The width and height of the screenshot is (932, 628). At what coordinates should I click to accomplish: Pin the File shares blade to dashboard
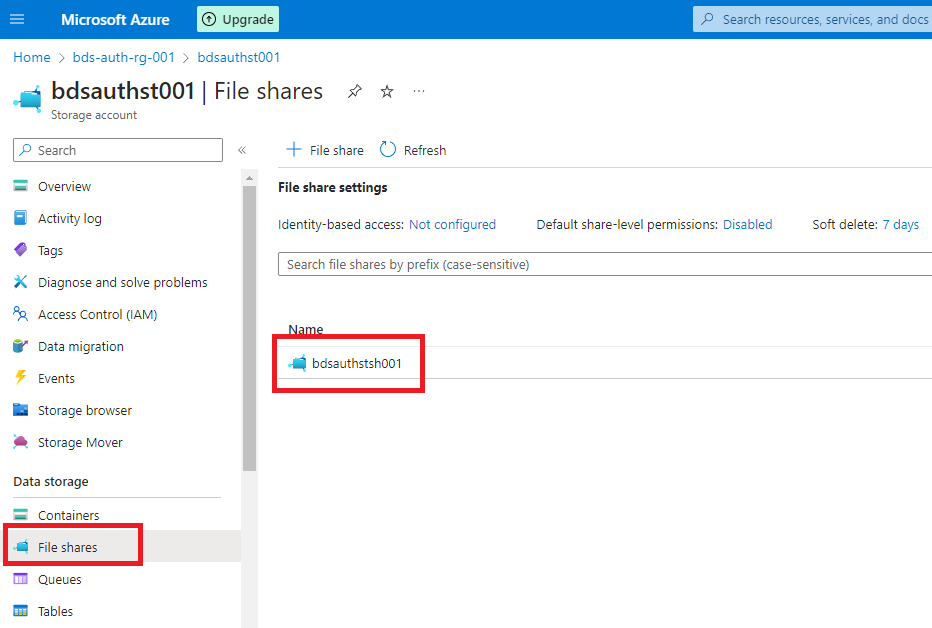[355, 91]
